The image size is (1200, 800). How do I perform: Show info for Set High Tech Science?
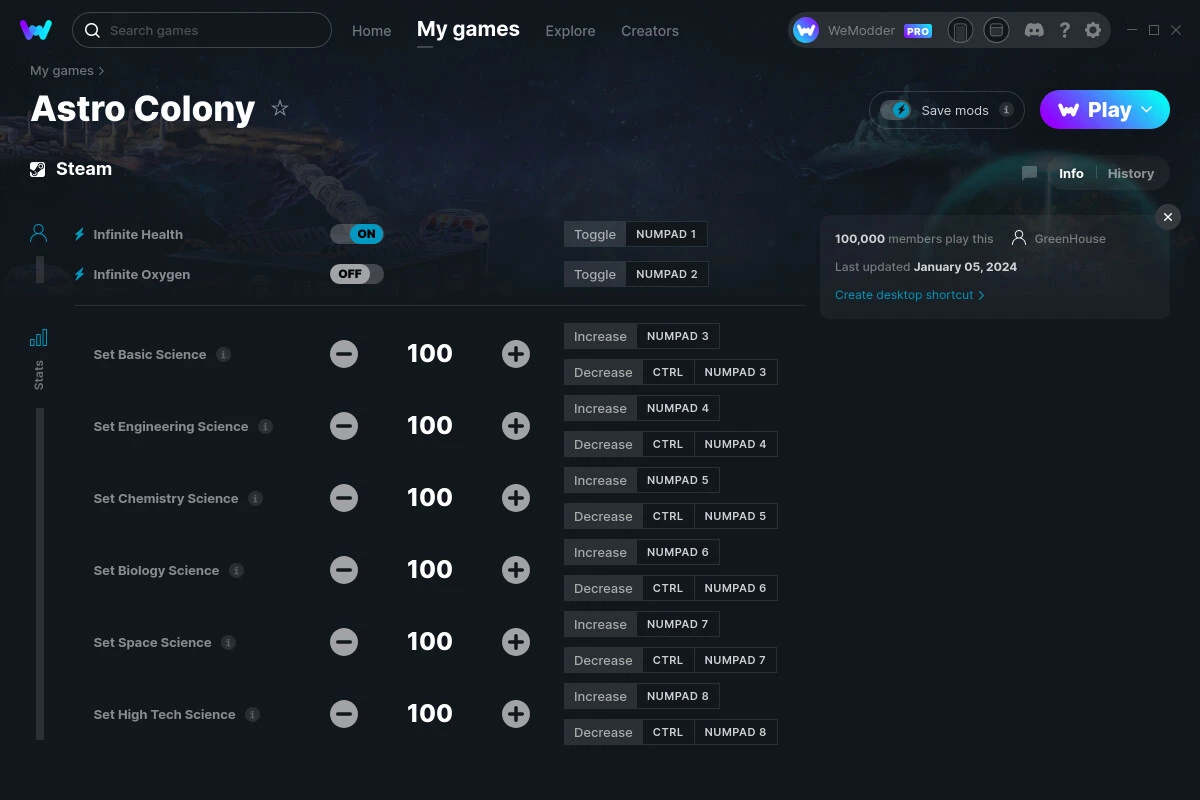(253, 714)
